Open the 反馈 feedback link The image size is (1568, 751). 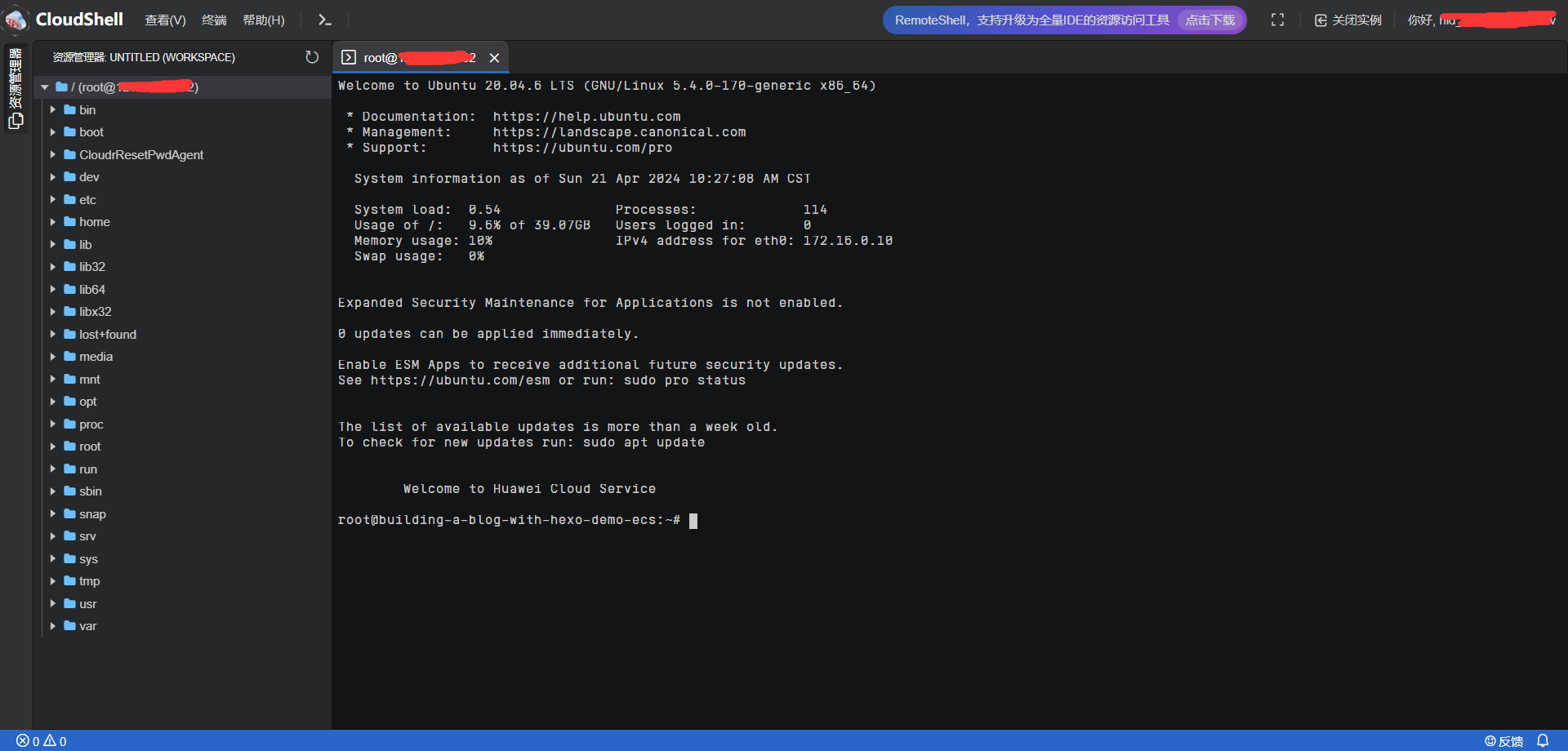pos(1503,740)
